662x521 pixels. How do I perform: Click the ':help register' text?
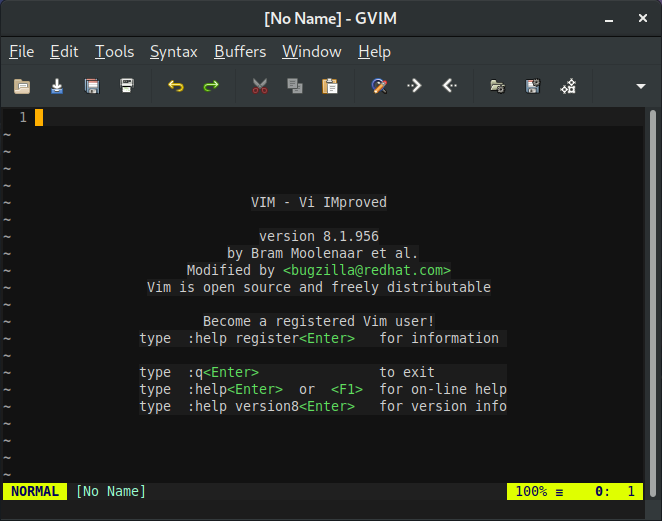pos(243,338)
